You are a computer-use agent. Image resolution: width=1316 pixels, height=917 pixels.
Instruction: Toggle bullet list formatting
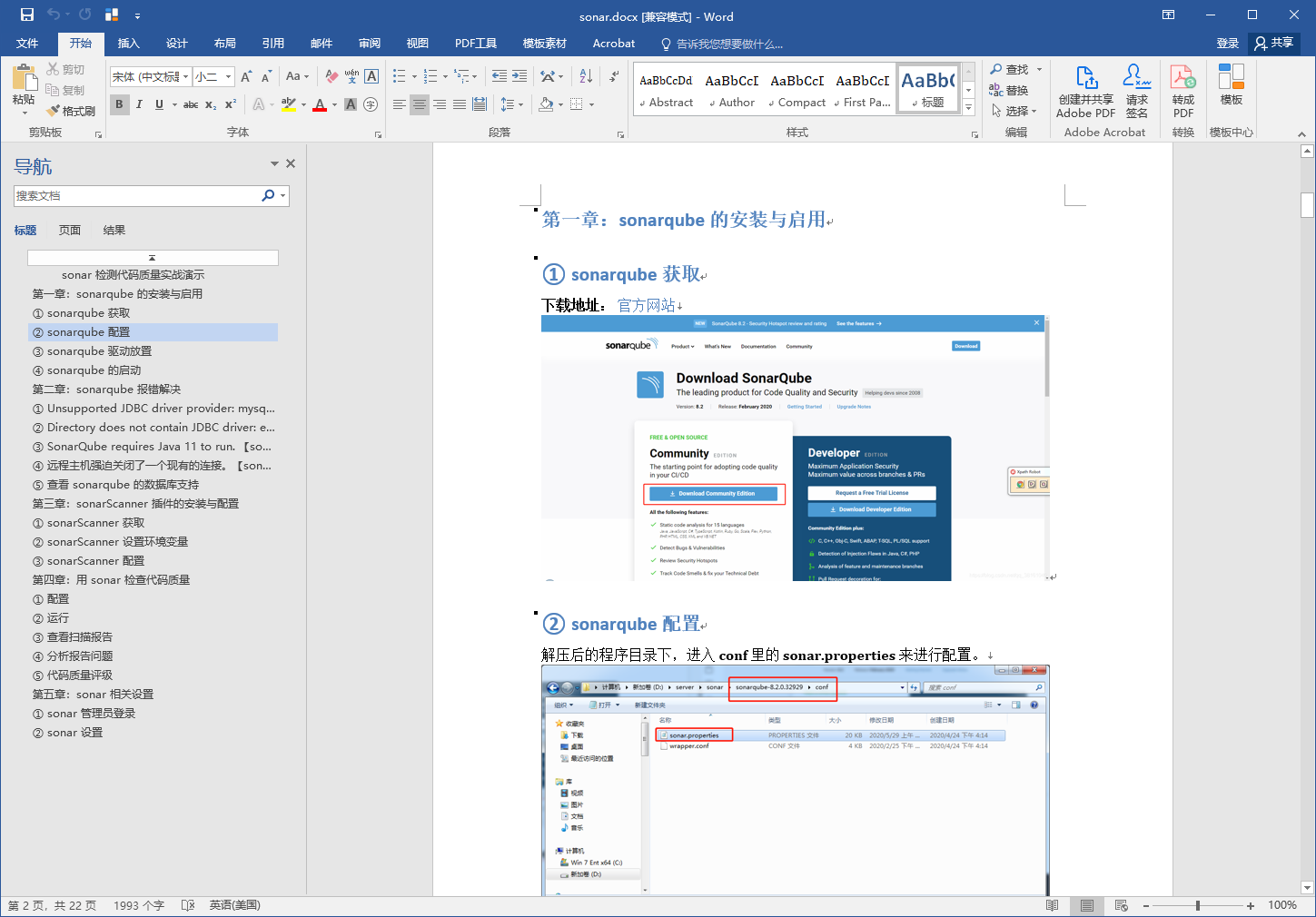400,75
